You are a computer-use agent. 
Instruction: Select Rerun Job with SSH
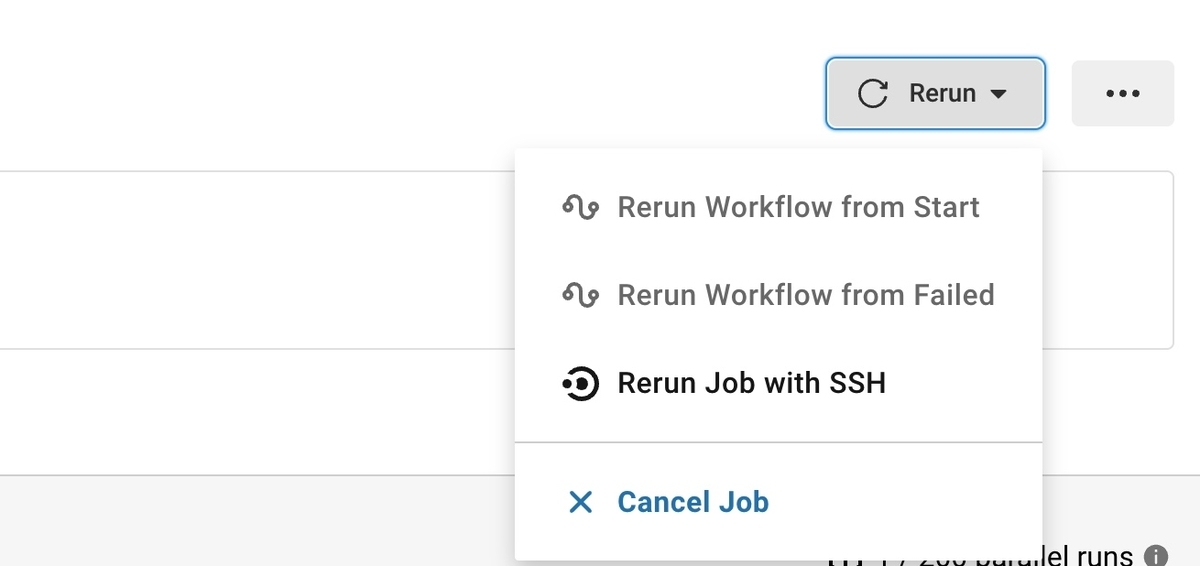751,384
